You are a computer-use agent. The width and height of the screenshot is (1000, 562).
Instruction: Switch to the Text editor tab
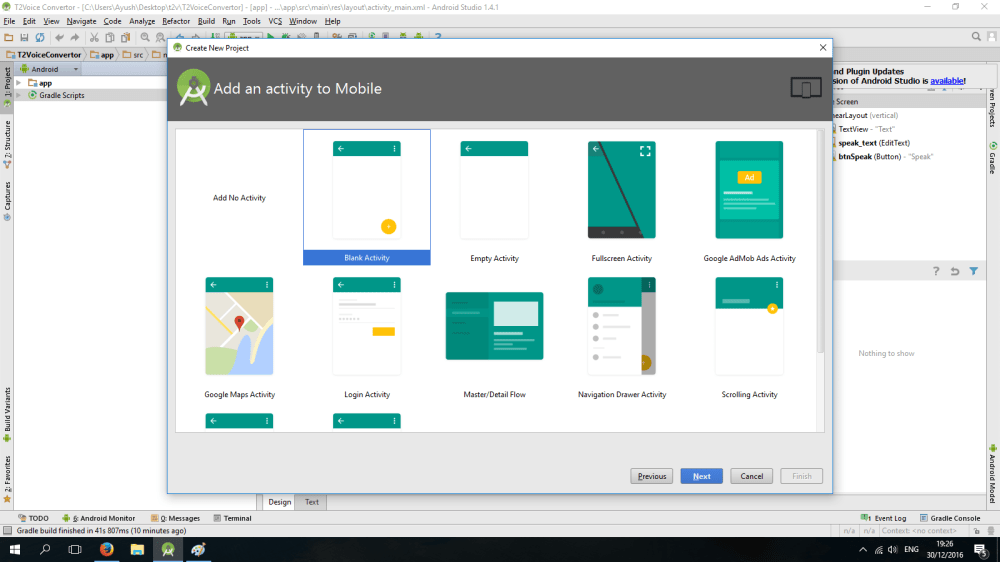[312, 502]
